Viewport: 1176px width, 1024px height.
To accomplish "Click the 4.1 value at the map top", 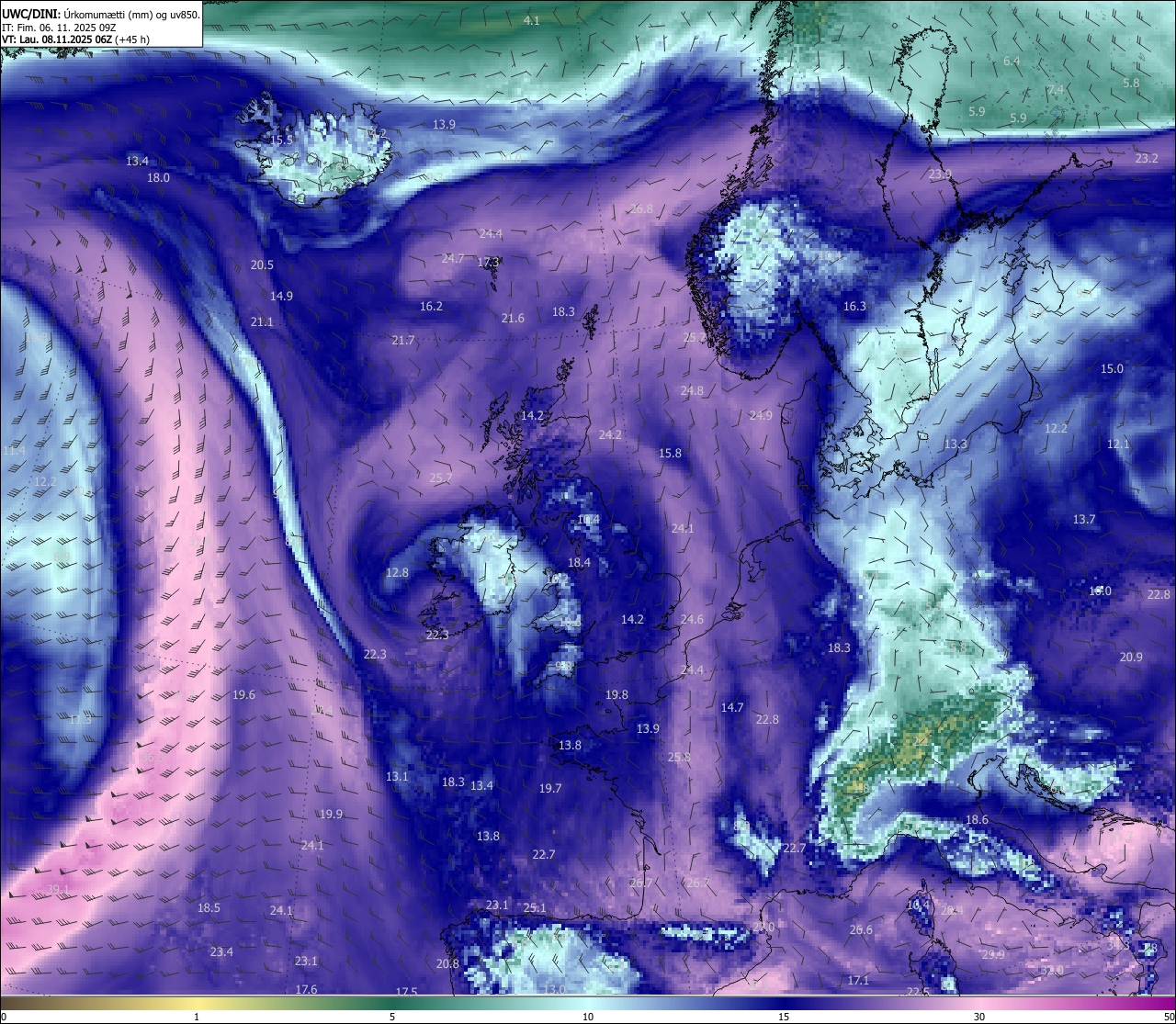I will 532,20.
